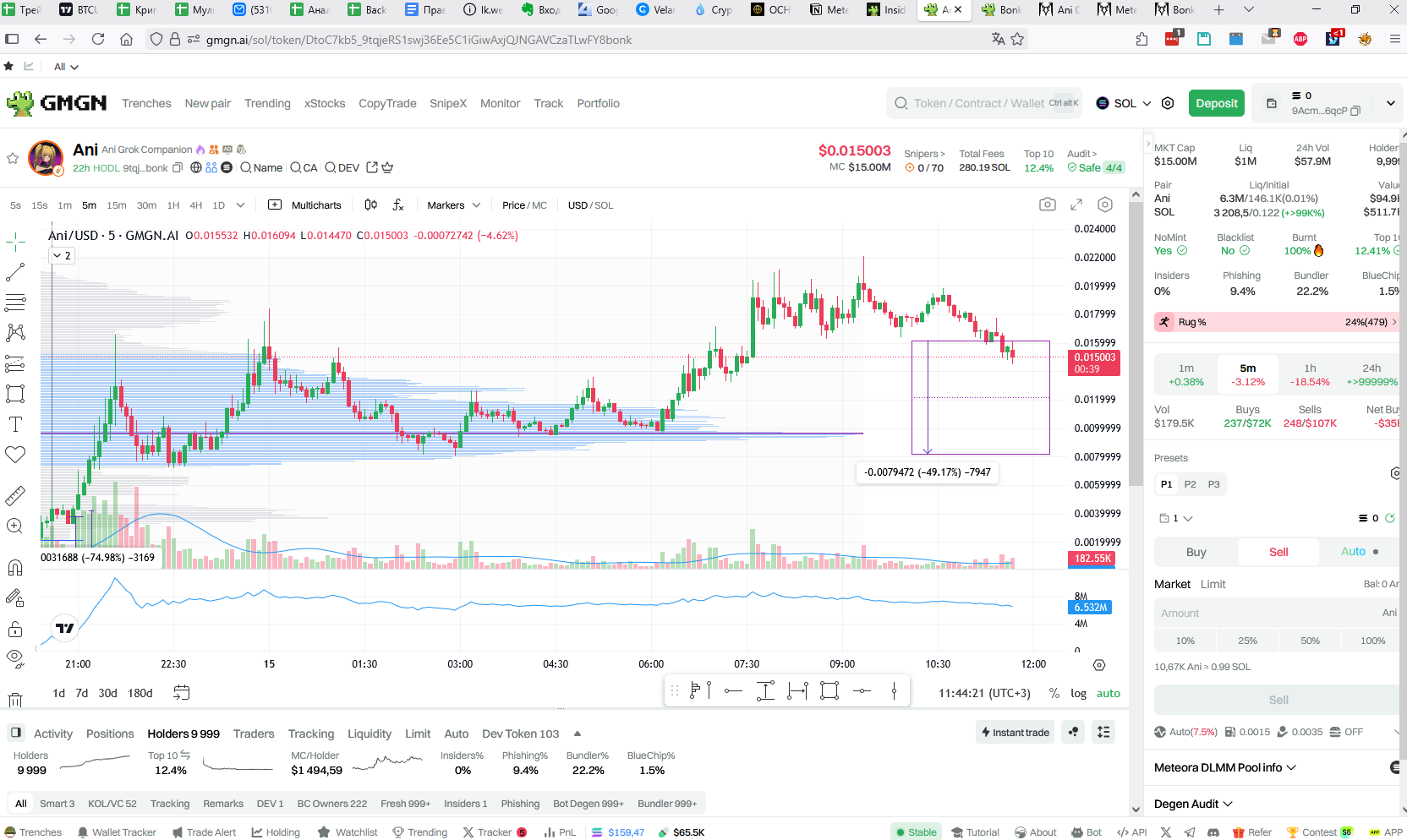
Task: Add Ani token to favorites star
Action: (x=13, y=158)
